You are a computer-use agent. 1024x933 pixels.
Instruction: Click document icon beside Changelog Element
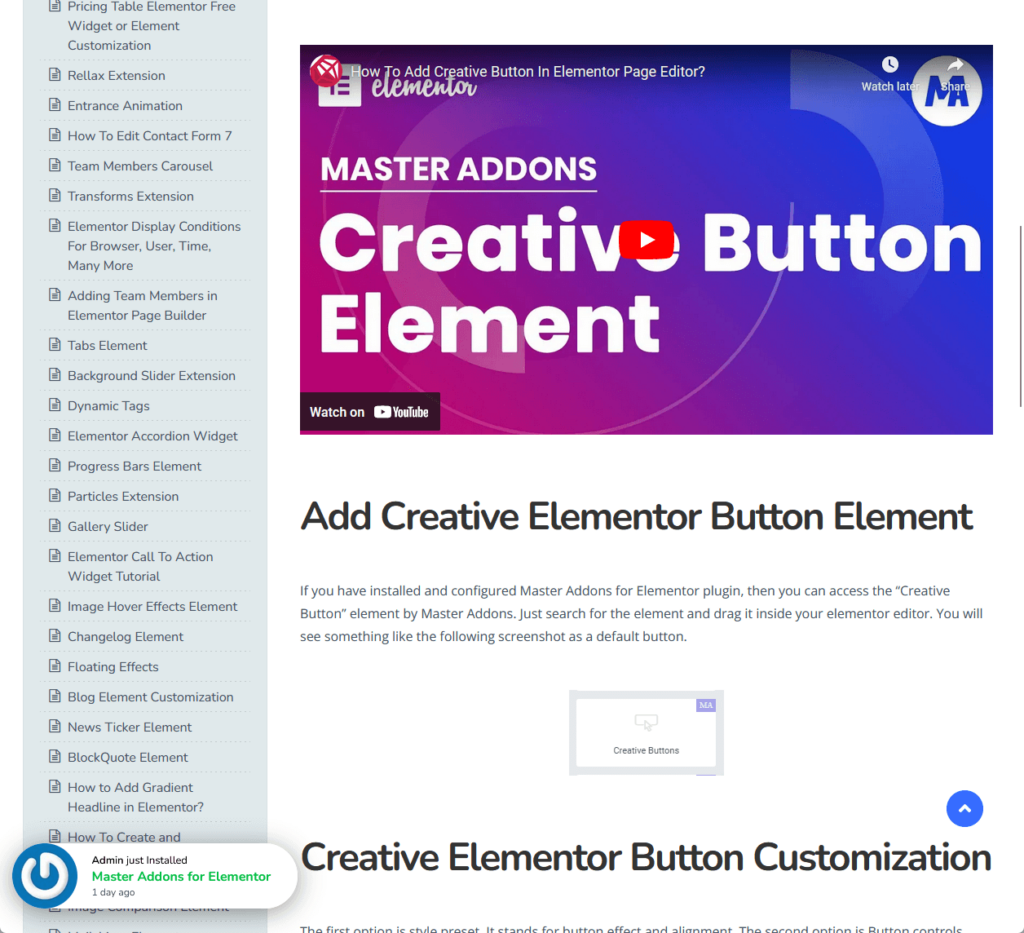click(x=55, y=635)
